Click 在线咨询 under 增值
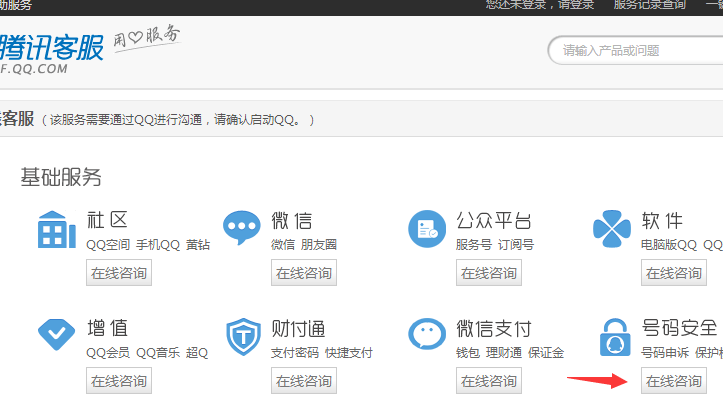723x408 pixels. pos(119,381)
